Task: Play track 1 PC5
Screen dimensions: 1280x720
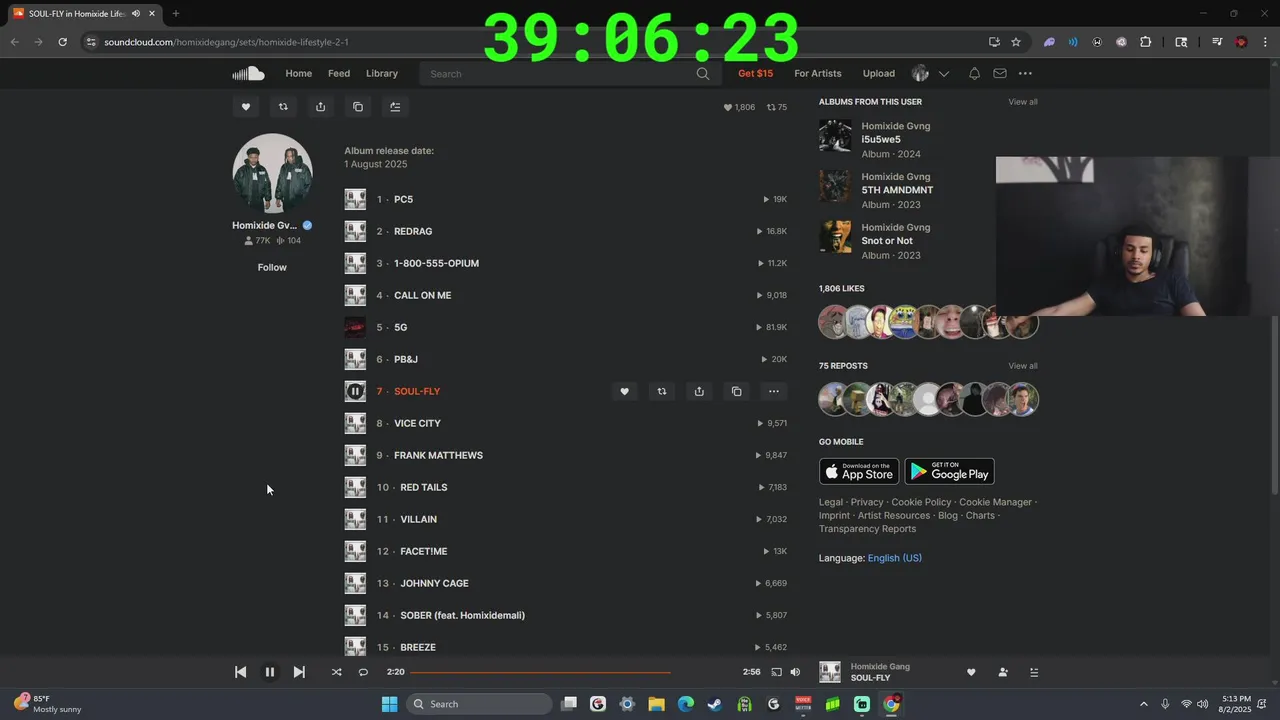Action: pyautogui.click(x=355, y=199)
